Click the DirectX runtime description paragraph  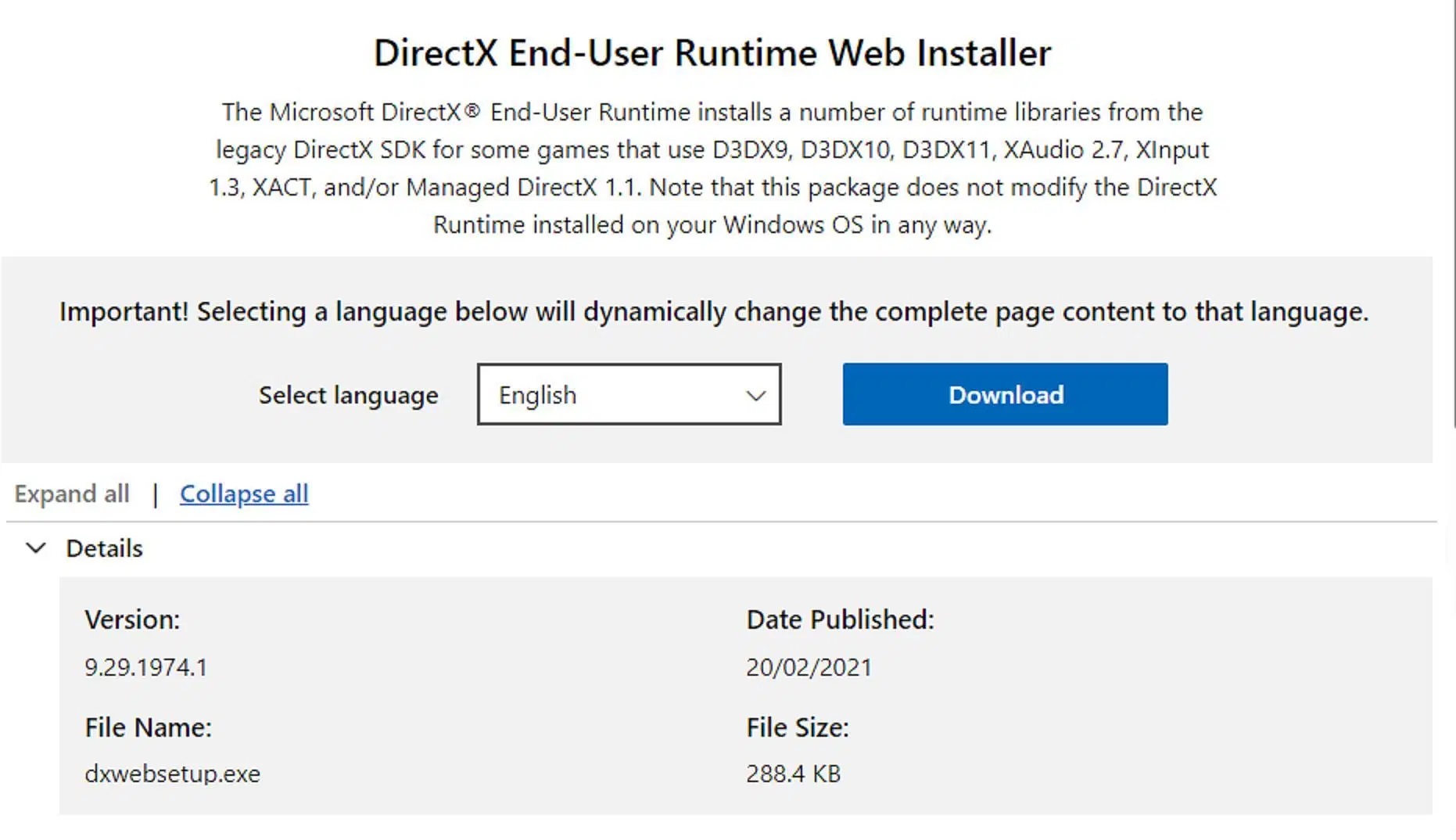[x=712, y=168]
